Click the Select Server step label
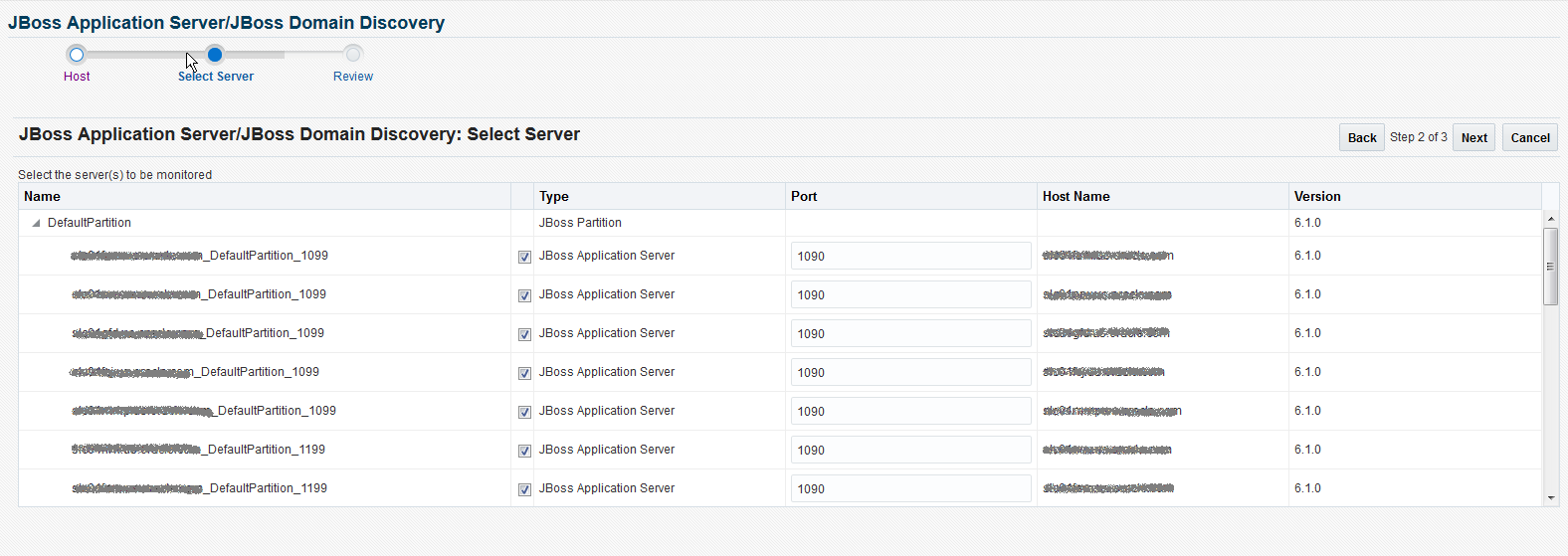1568x556 pixels. coord(216,77)
